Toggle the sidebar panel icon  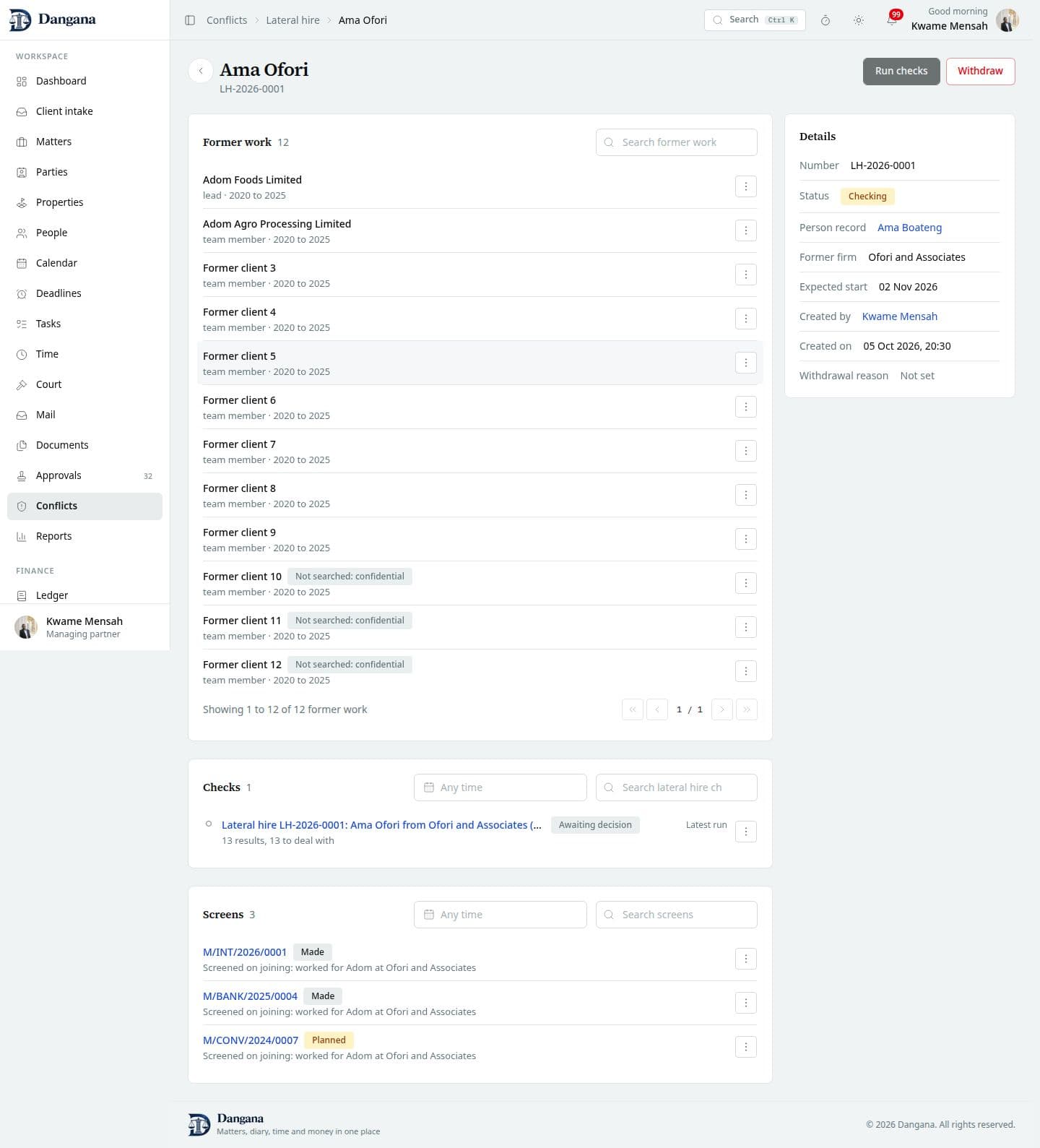coord(190,20)
